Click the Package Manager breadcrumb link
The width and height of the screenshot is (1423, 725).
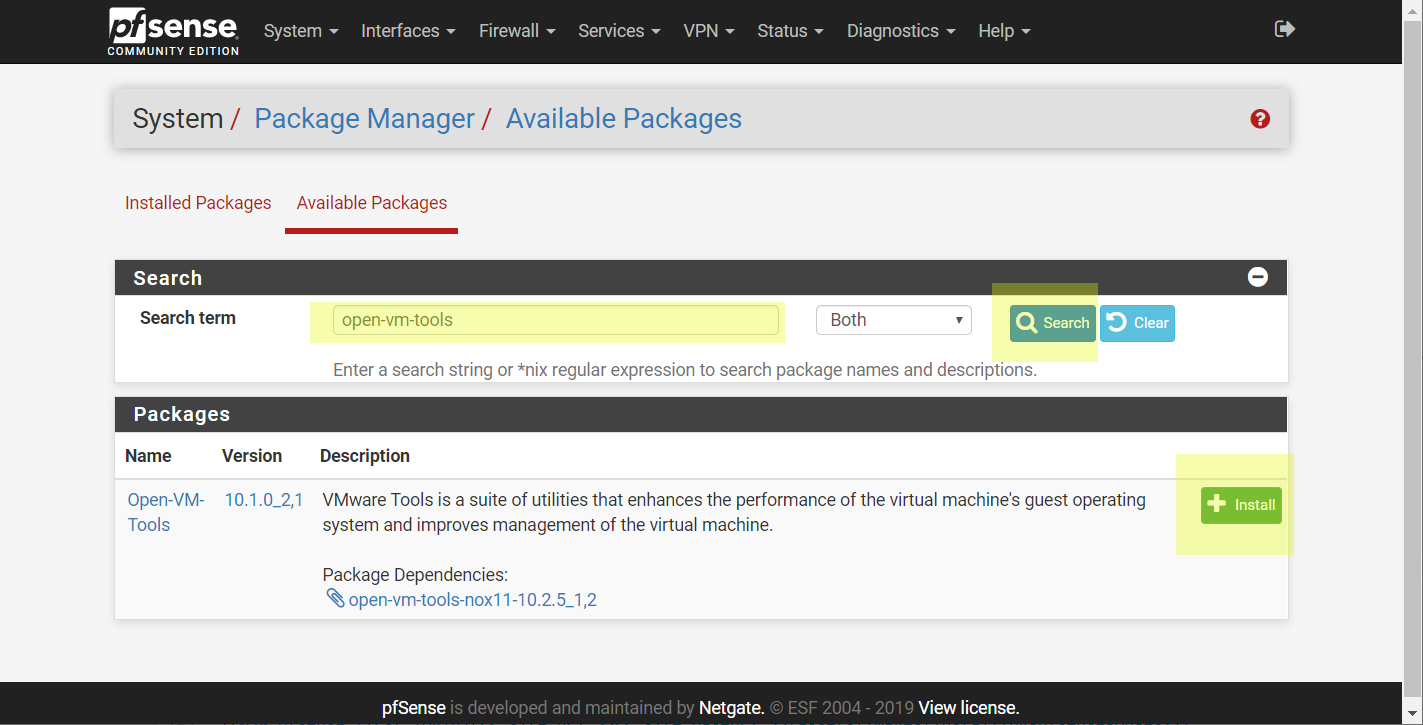365,118
